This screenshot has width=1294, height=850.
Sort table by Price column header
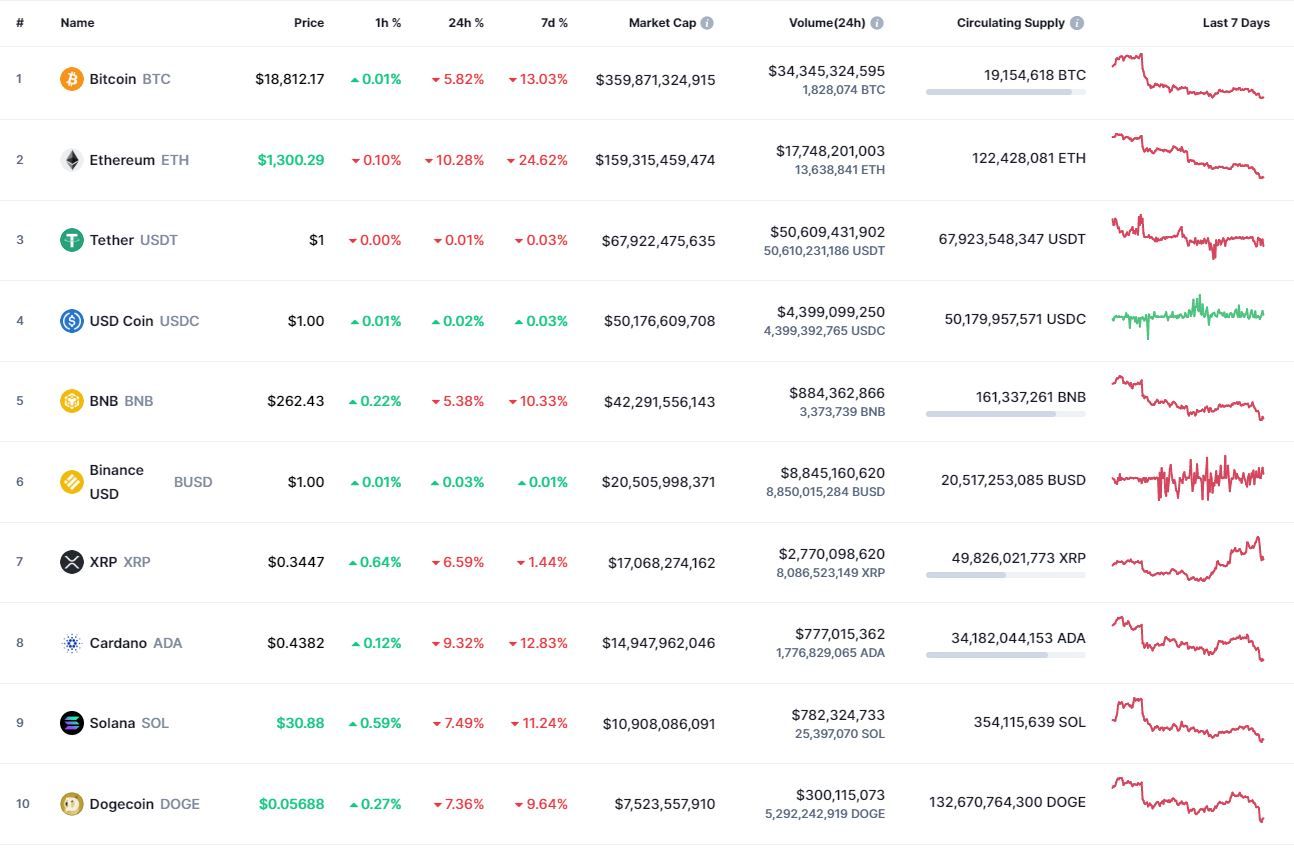(309, 23)
